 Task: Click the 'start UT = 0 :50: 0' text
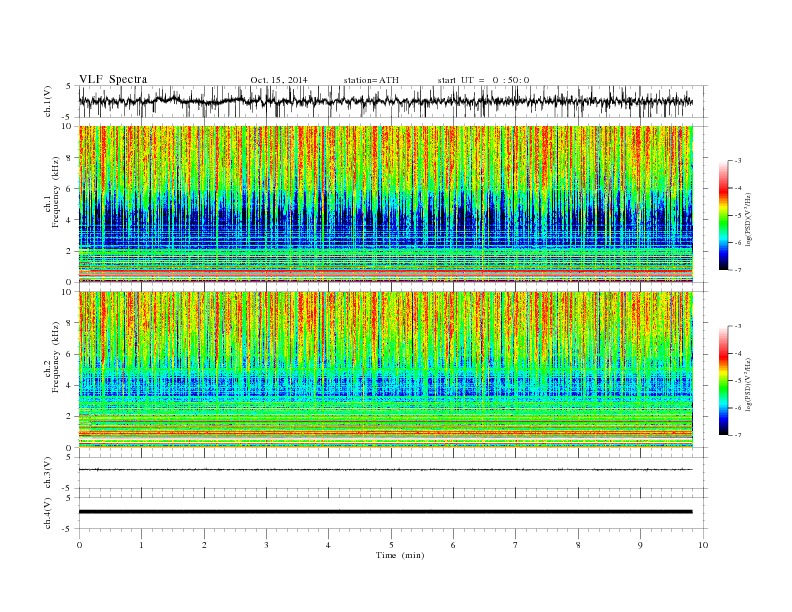(x=483, y=80)
